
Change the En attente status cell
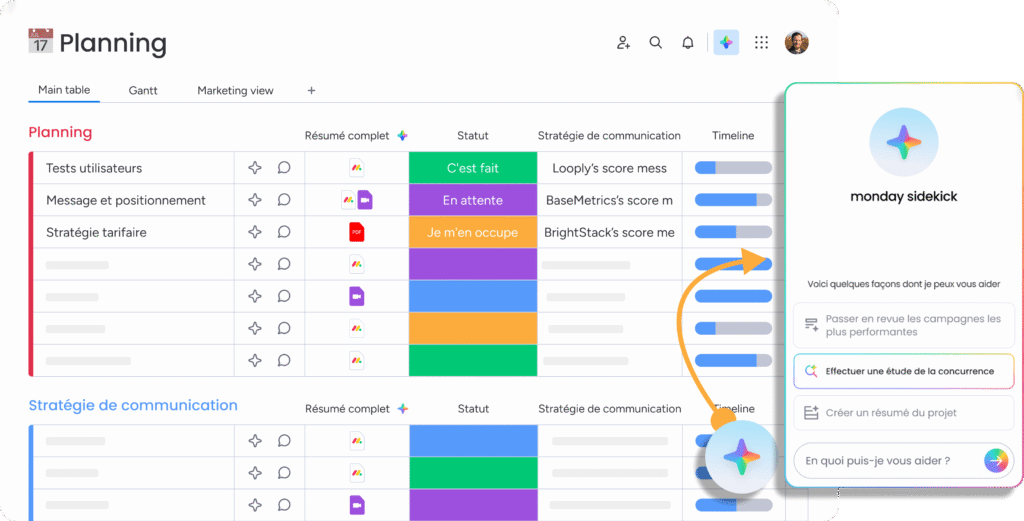click(473, 200)
